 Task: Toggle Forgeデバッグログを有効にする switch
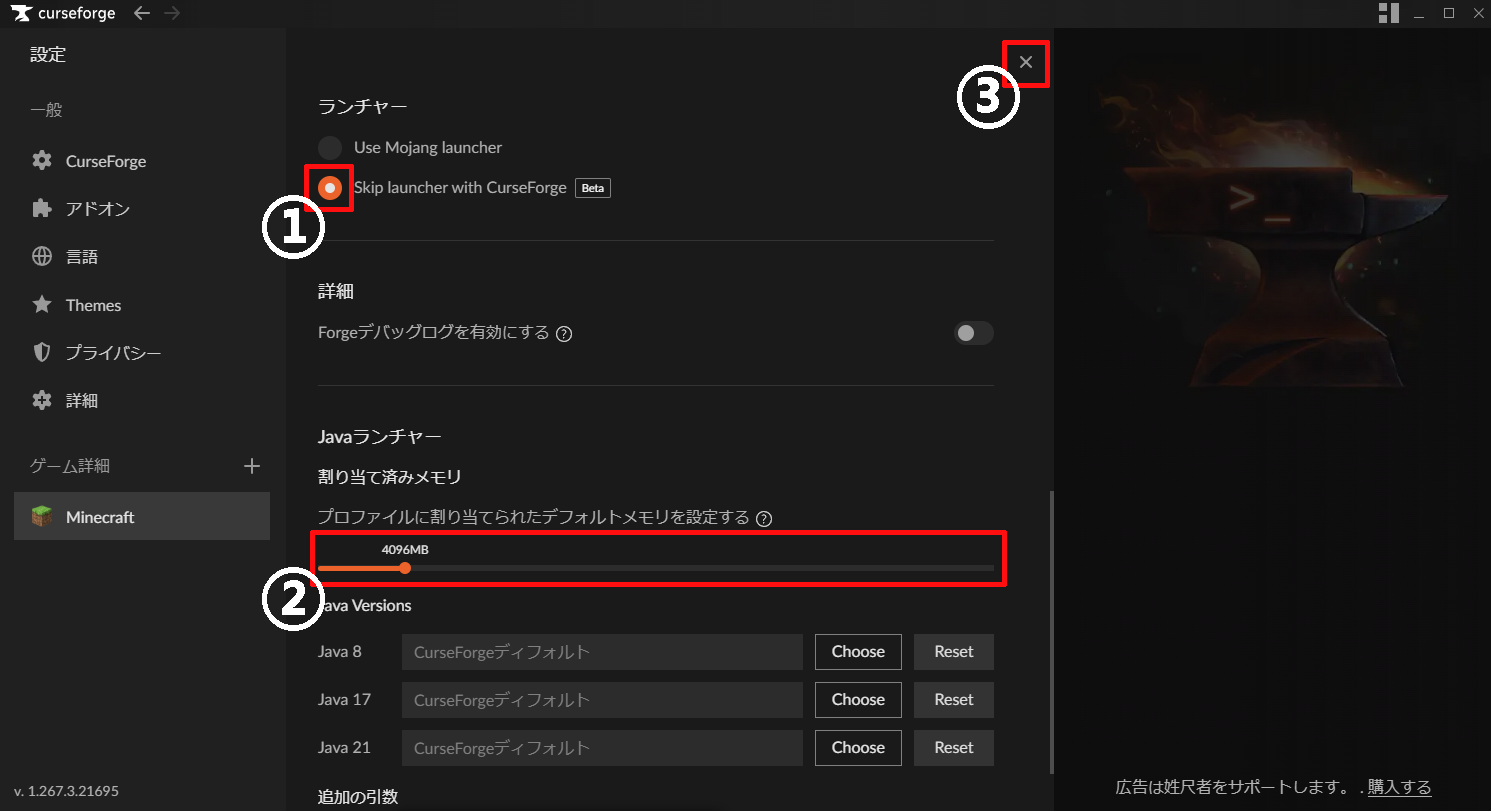point(974,333)
